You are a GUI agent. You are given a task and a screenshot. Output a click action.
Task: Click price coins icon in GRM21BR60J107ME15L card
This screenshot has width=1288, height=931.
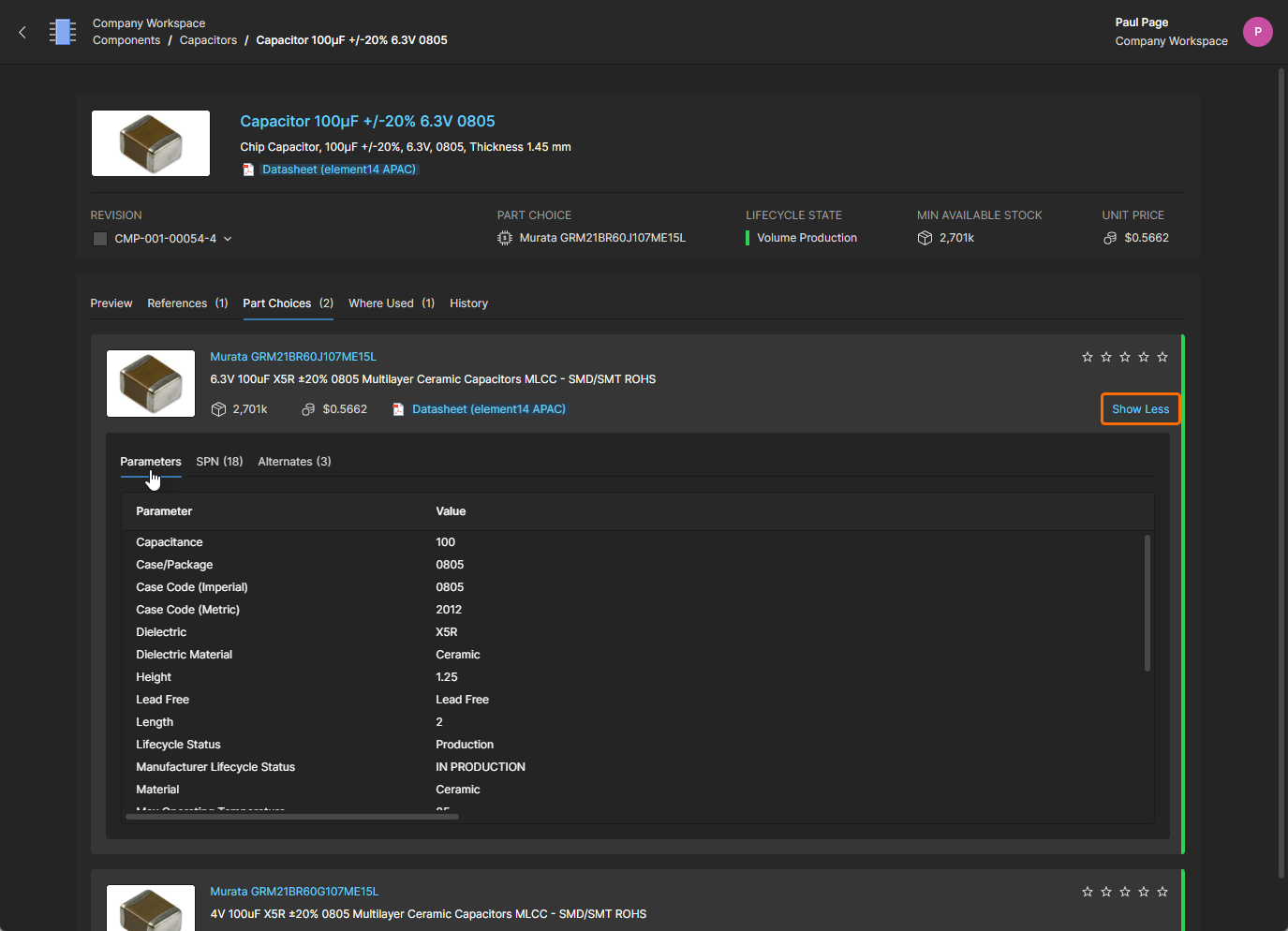308,409
